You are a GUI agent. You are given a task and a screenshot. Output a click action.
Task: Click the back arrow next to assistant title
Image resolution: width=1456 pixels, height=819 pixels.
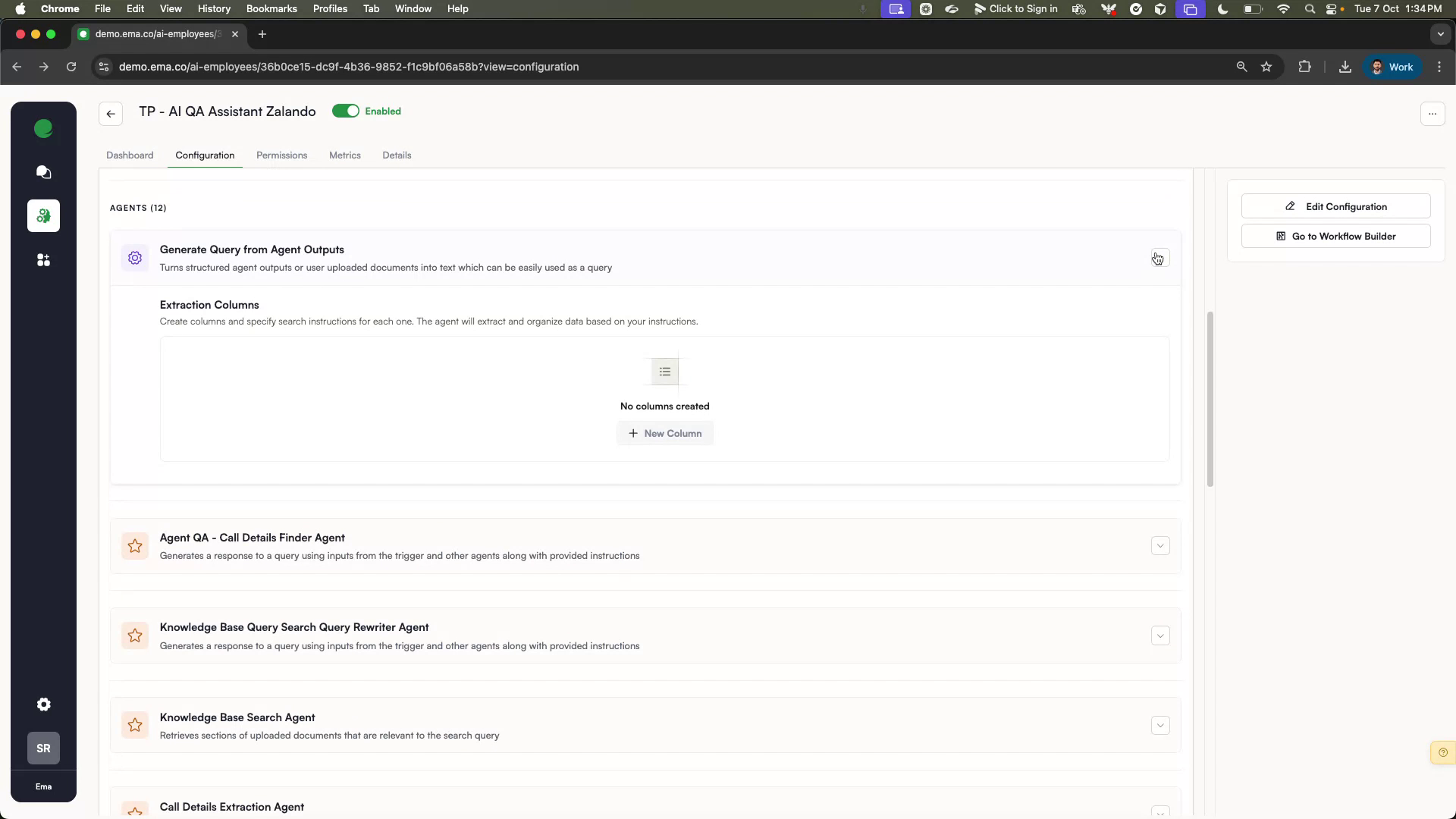click(110, 114)
